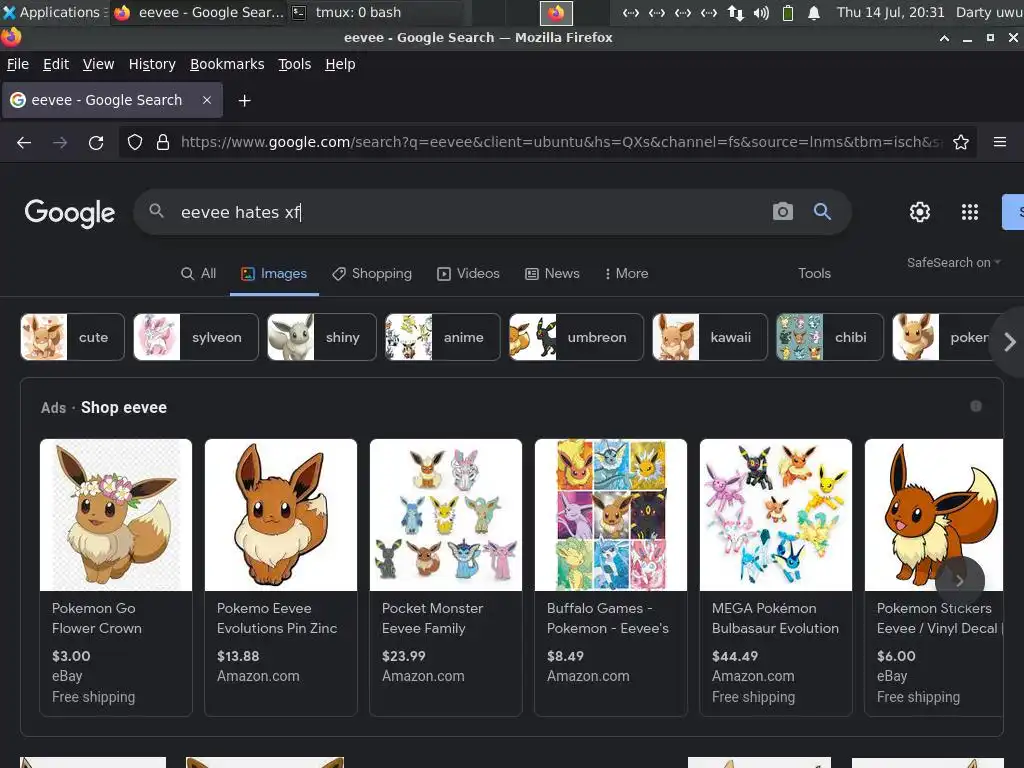Go back to previous page
The height and width of the screenshot is (768, 1024).
[x=24, y=142]
